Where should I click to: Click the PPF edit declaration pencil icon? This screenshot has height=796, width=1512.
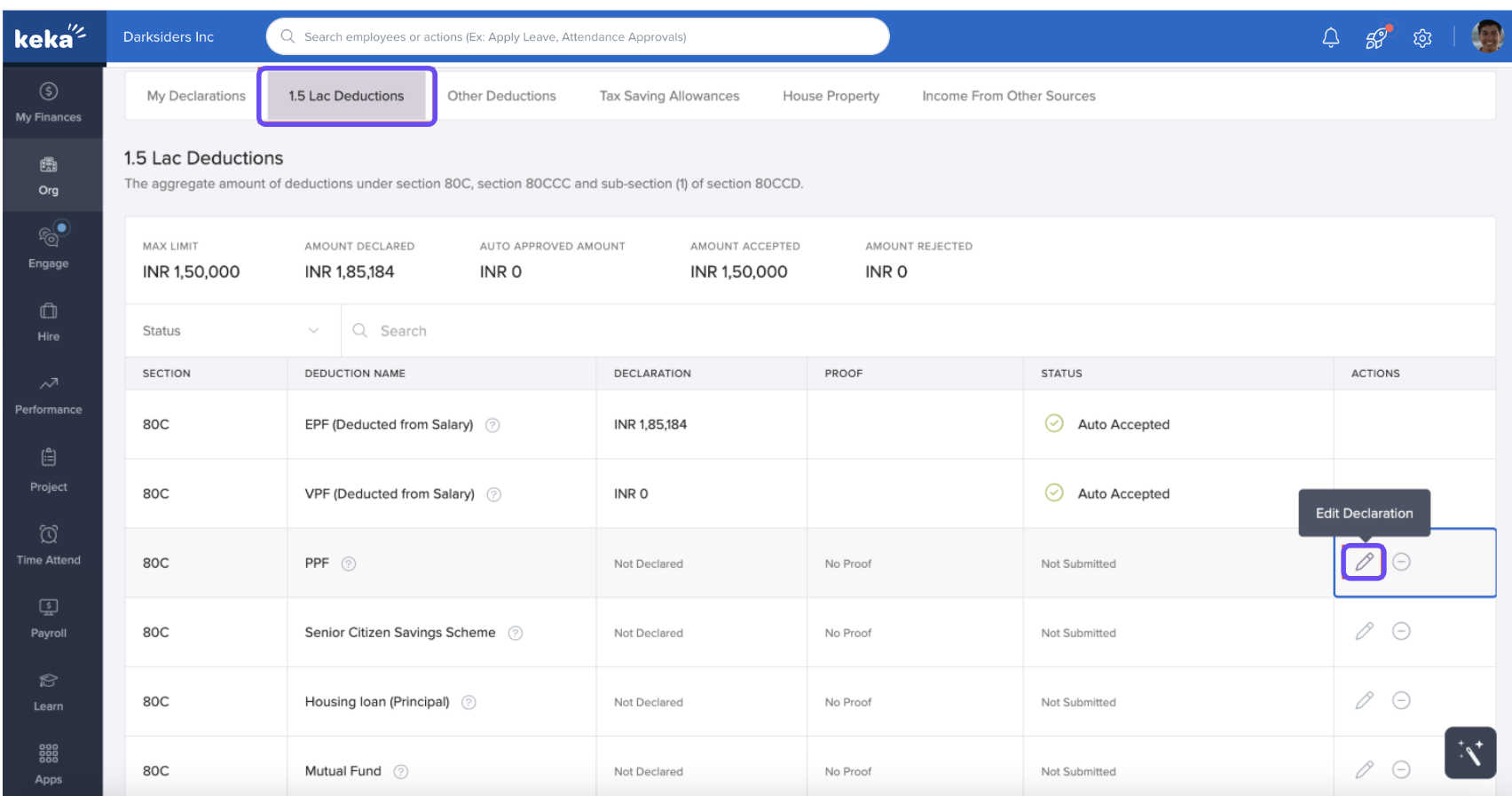click(1364, 562)
